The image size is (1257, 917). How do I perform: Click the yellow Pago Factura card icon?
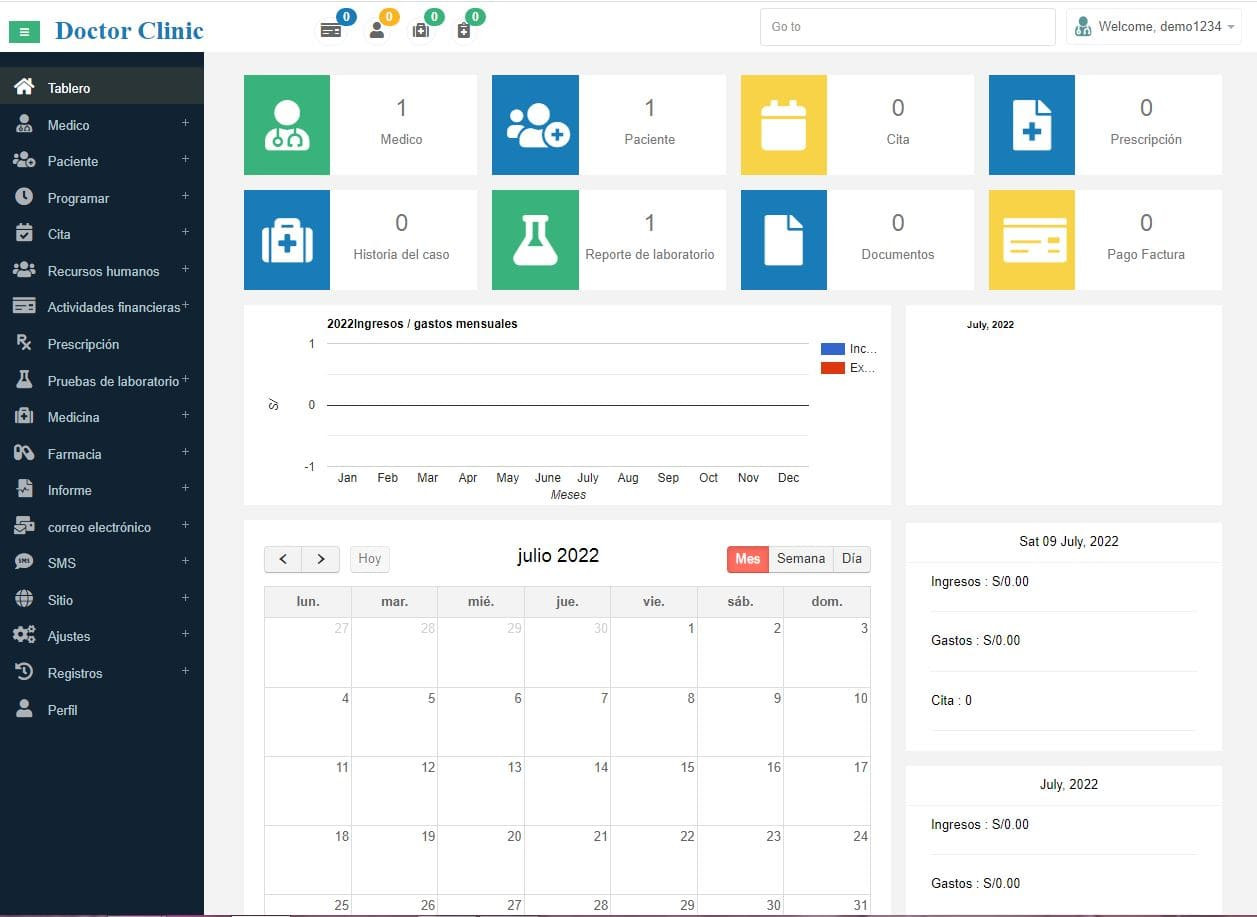1031,240
